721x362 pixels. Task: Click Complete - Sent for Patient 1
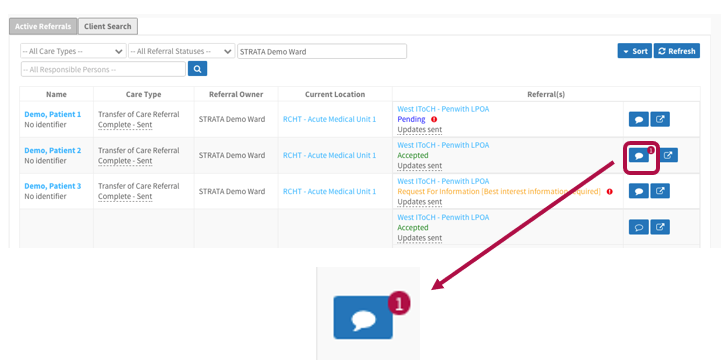coord(125,125)
